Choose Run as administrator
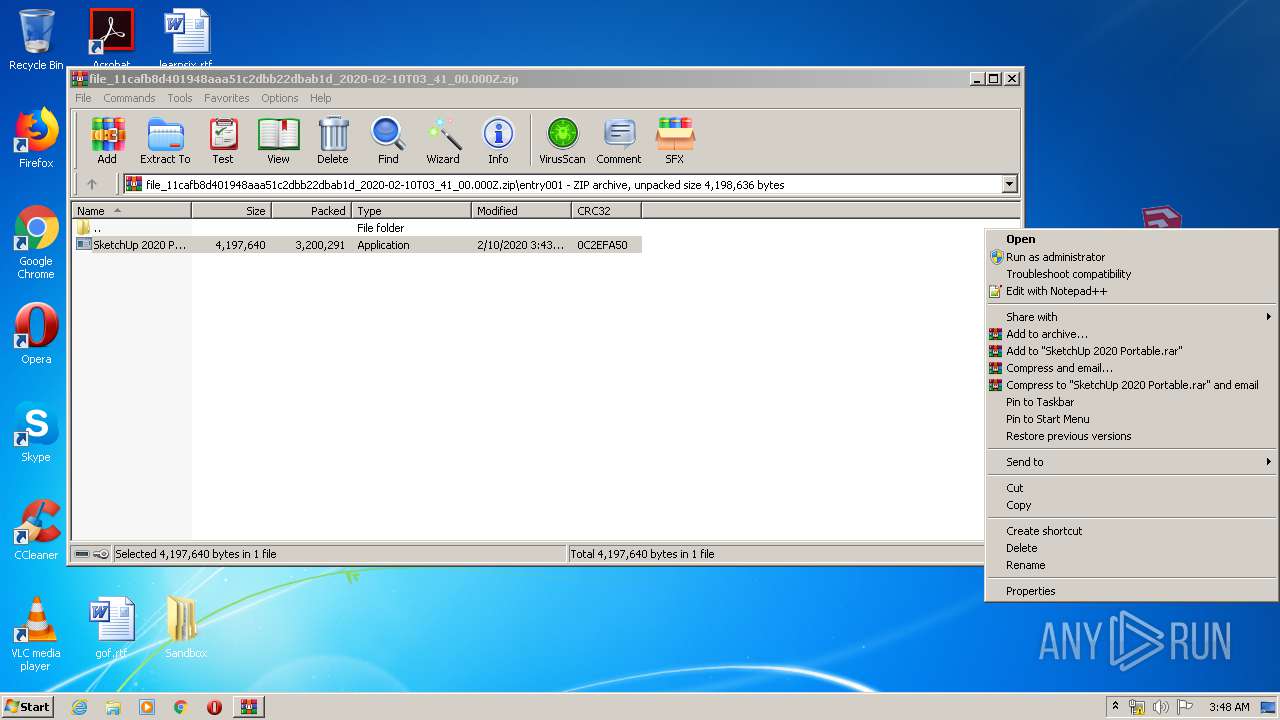 coord(1131,257)
